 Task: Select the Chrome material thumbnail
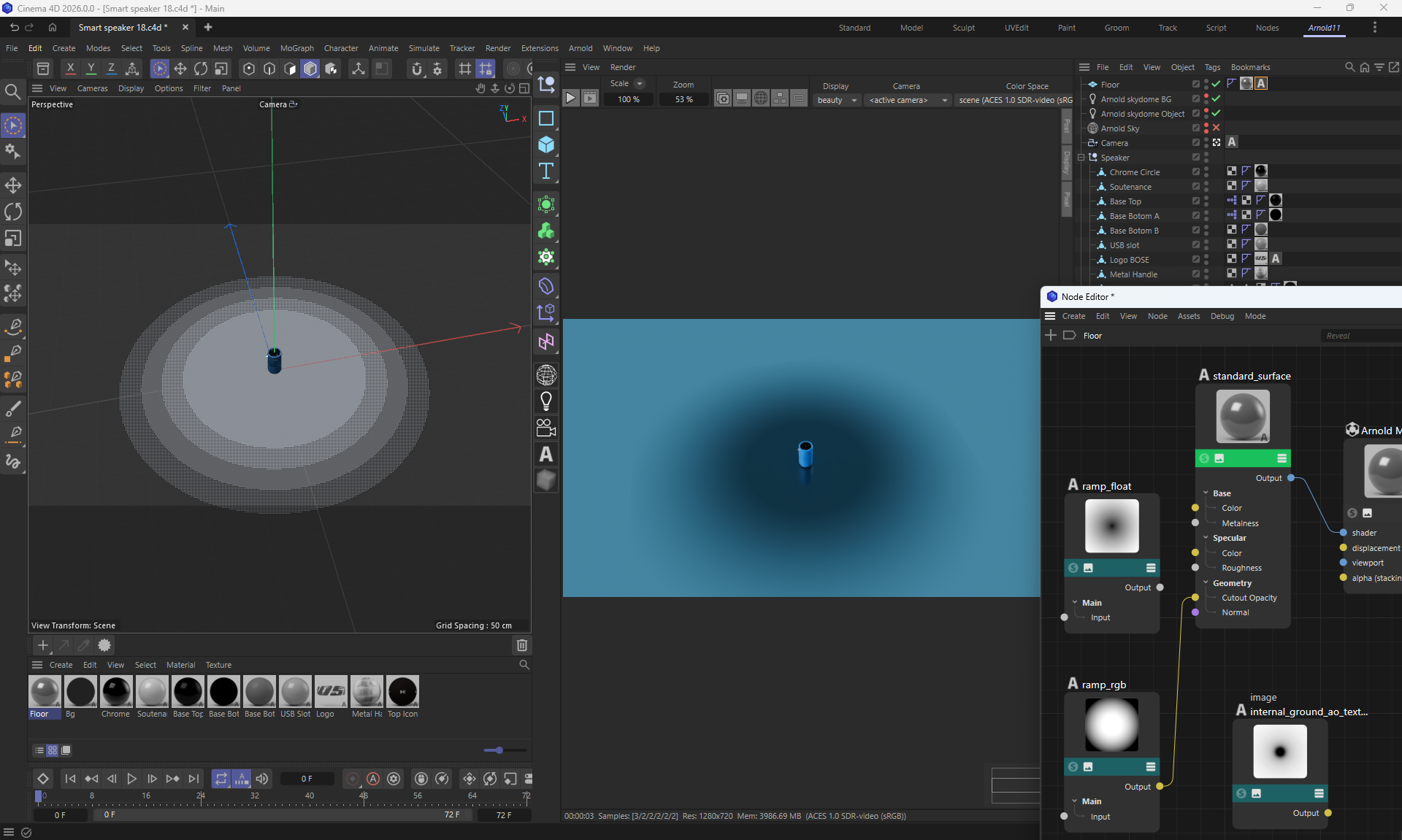[116, 692]
